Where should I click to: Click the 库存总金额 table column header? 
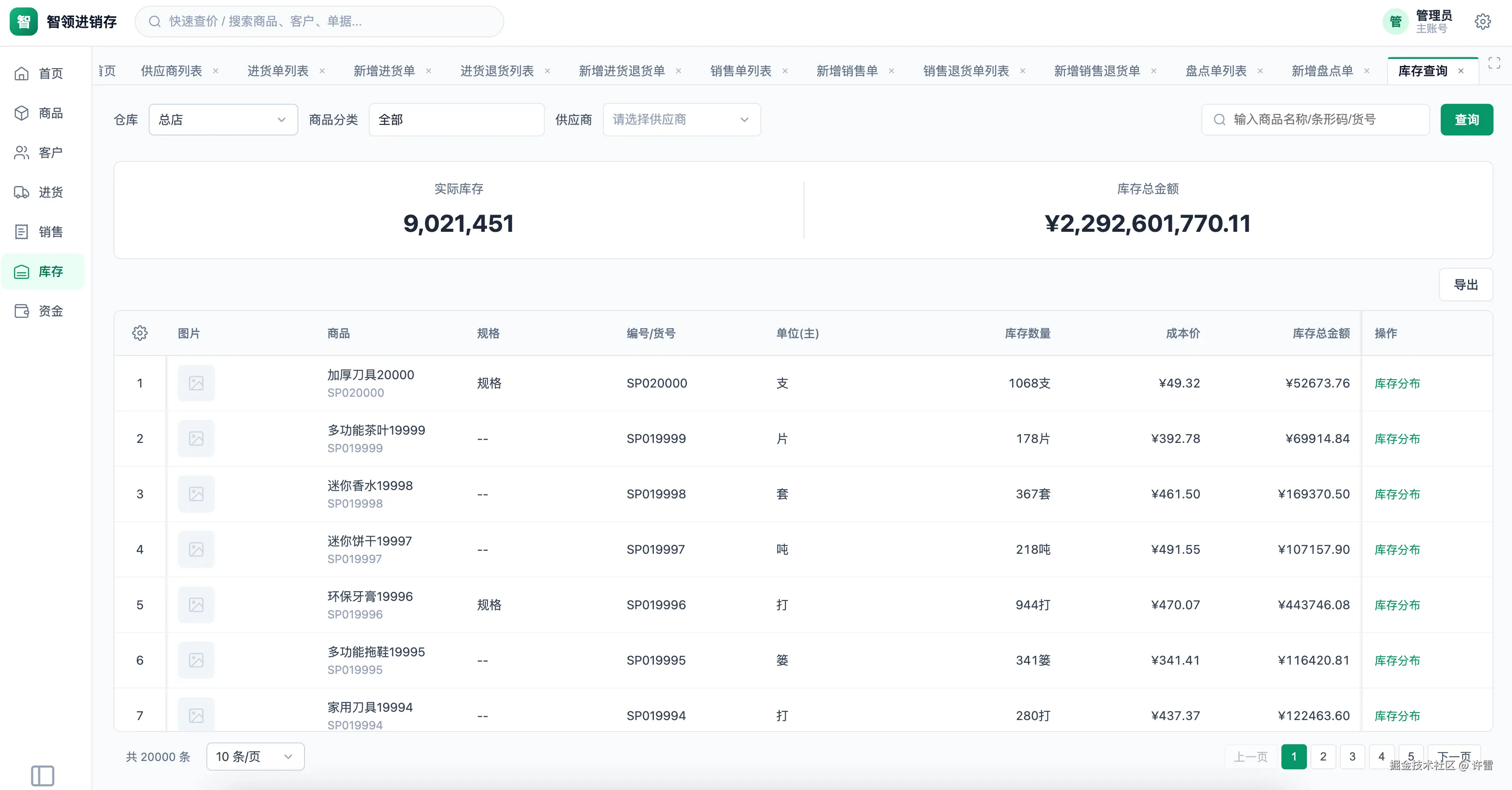[x=1321, y=333]
